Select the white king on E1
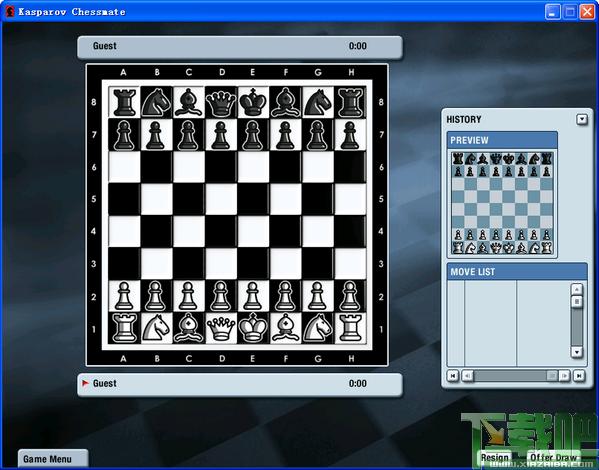This screenshot has height=470, width=599. (253, 328)
